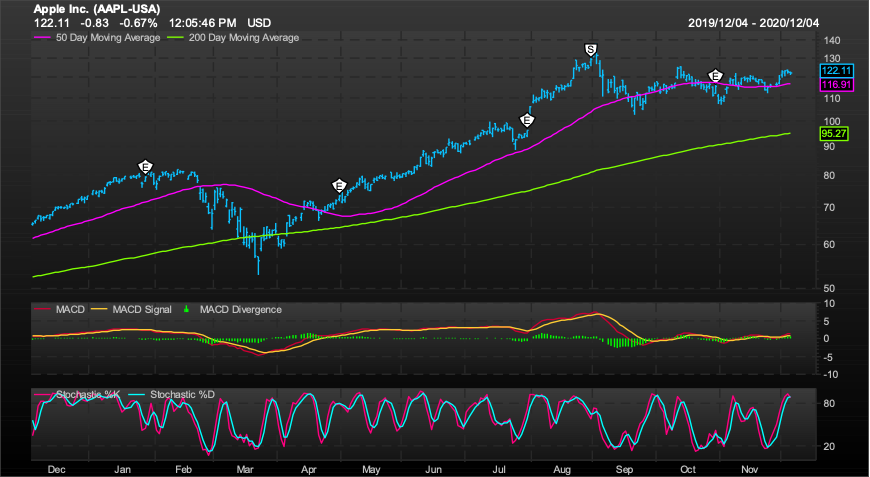Click the 130 price axis label

pyautogui.click(x=832, y=59)
